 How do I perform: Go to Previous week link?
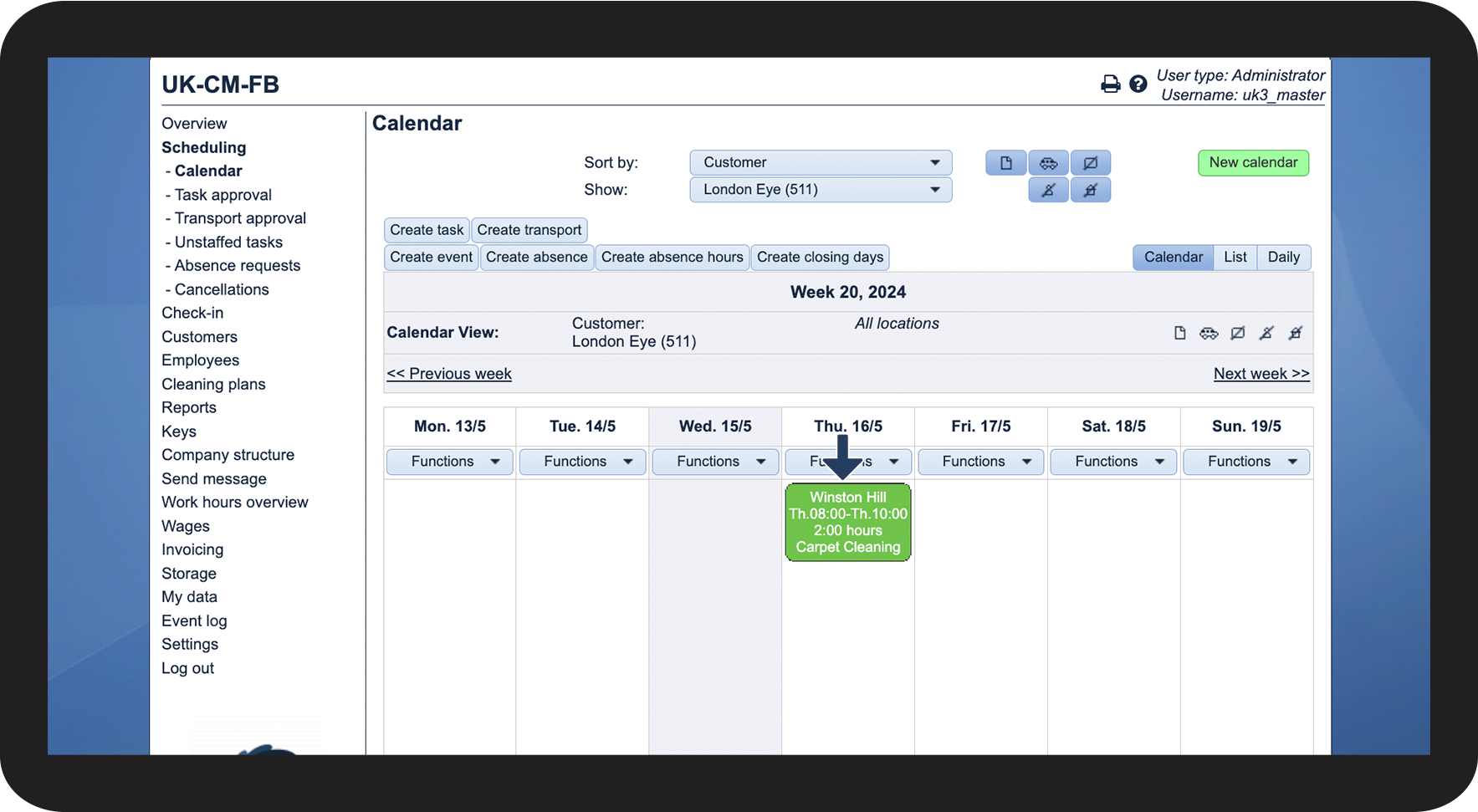pos(449,374)
